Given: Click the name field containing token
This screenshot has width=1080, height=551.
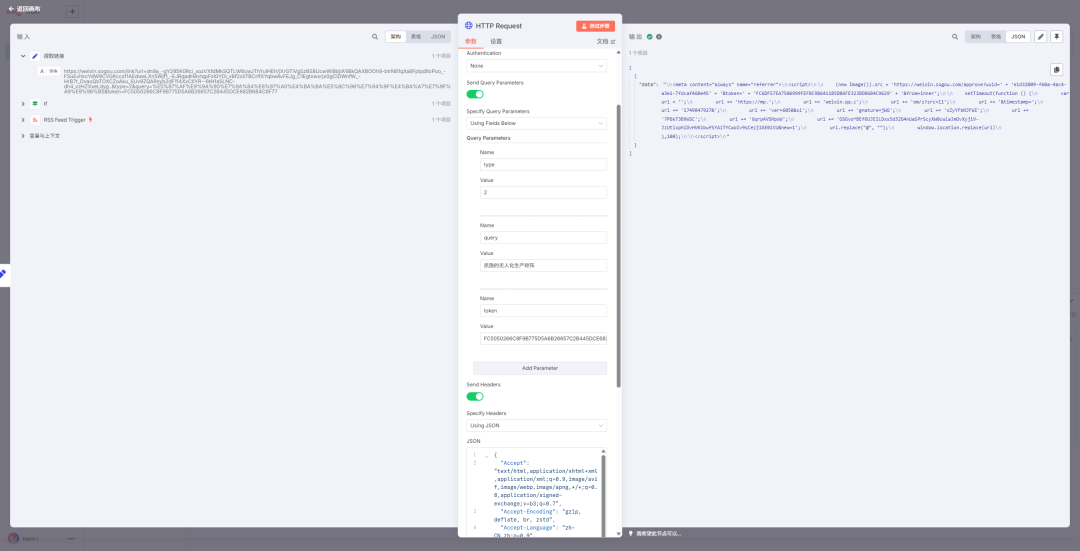Looking at the screenshot, I should pos(543,311).
